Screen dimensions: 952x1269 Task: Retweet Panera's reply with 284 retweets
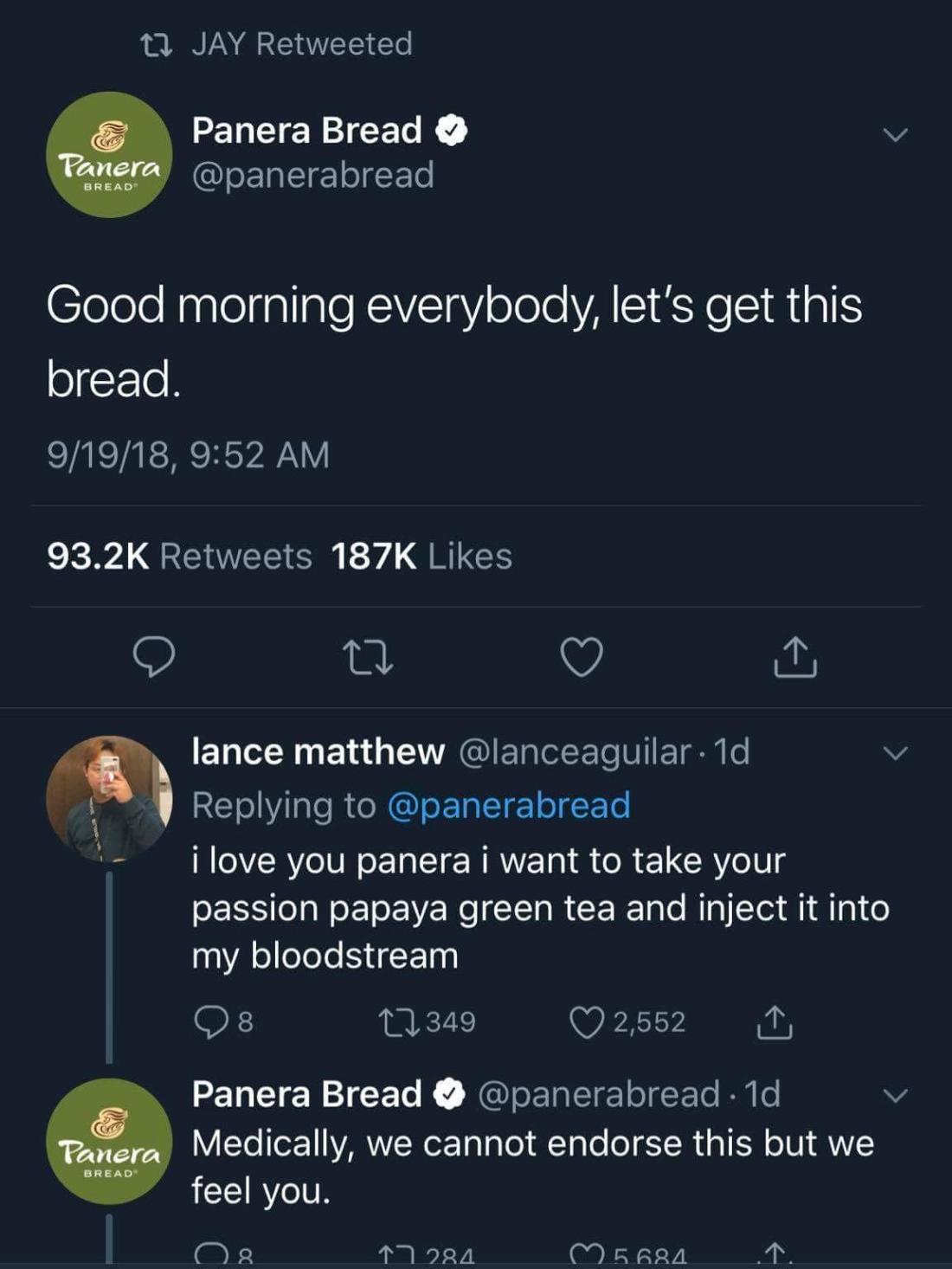(x=398, y=1254)
